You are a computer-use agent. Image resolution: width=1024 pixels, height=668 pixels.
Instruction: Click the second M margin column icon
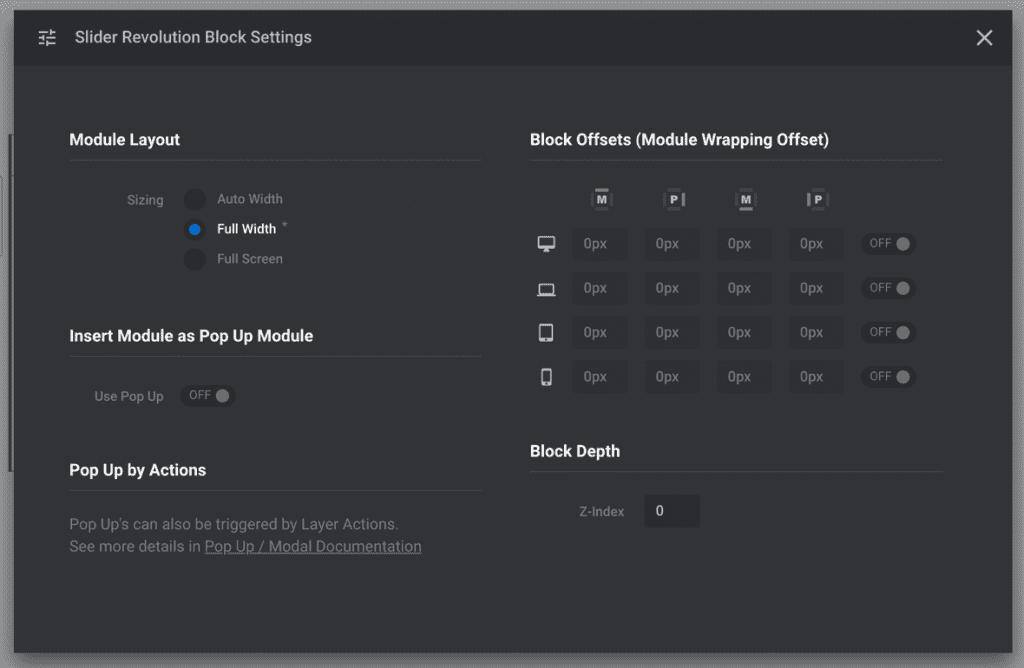[746, 200]
